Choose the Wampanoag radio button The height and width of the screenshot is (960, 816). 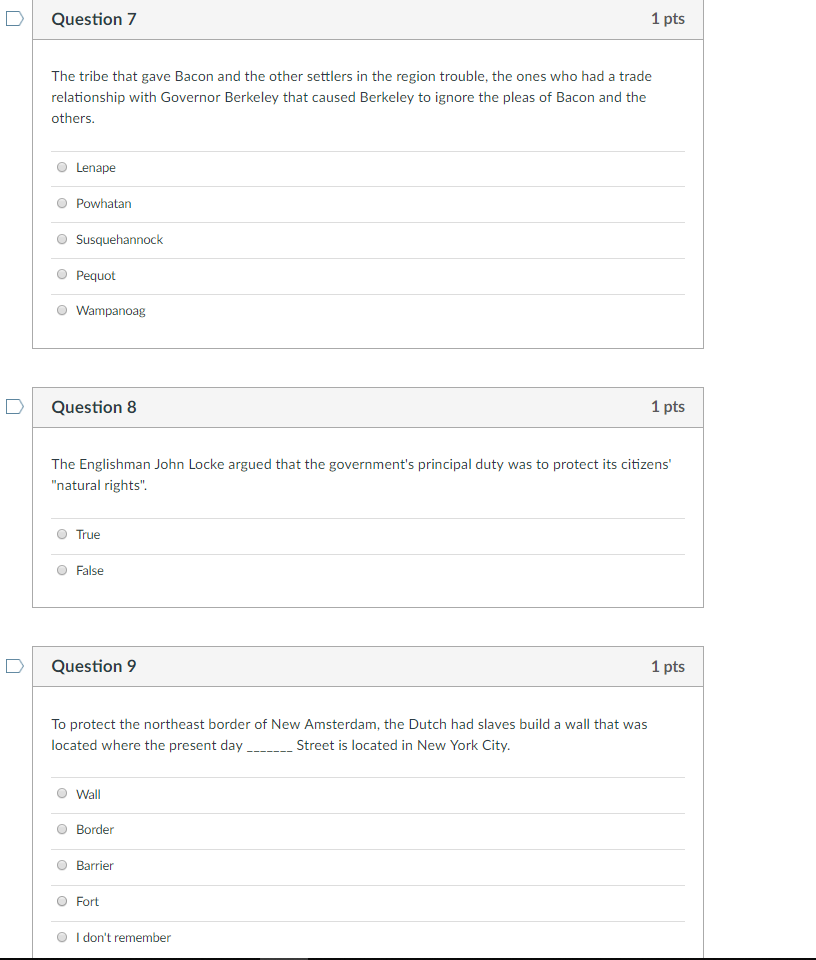(x=62, y=310)
